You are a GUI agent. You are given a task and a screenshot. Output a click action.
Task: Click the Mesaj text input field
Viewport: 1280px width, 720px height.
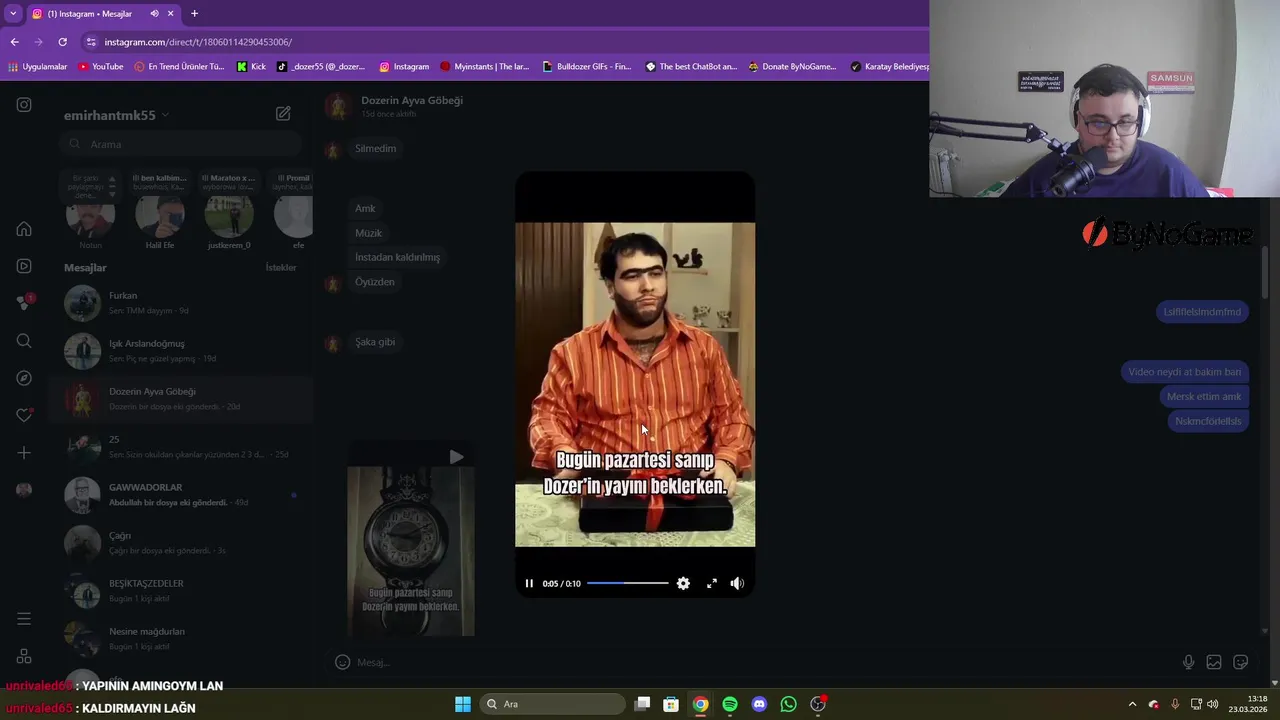click(765, 662)
